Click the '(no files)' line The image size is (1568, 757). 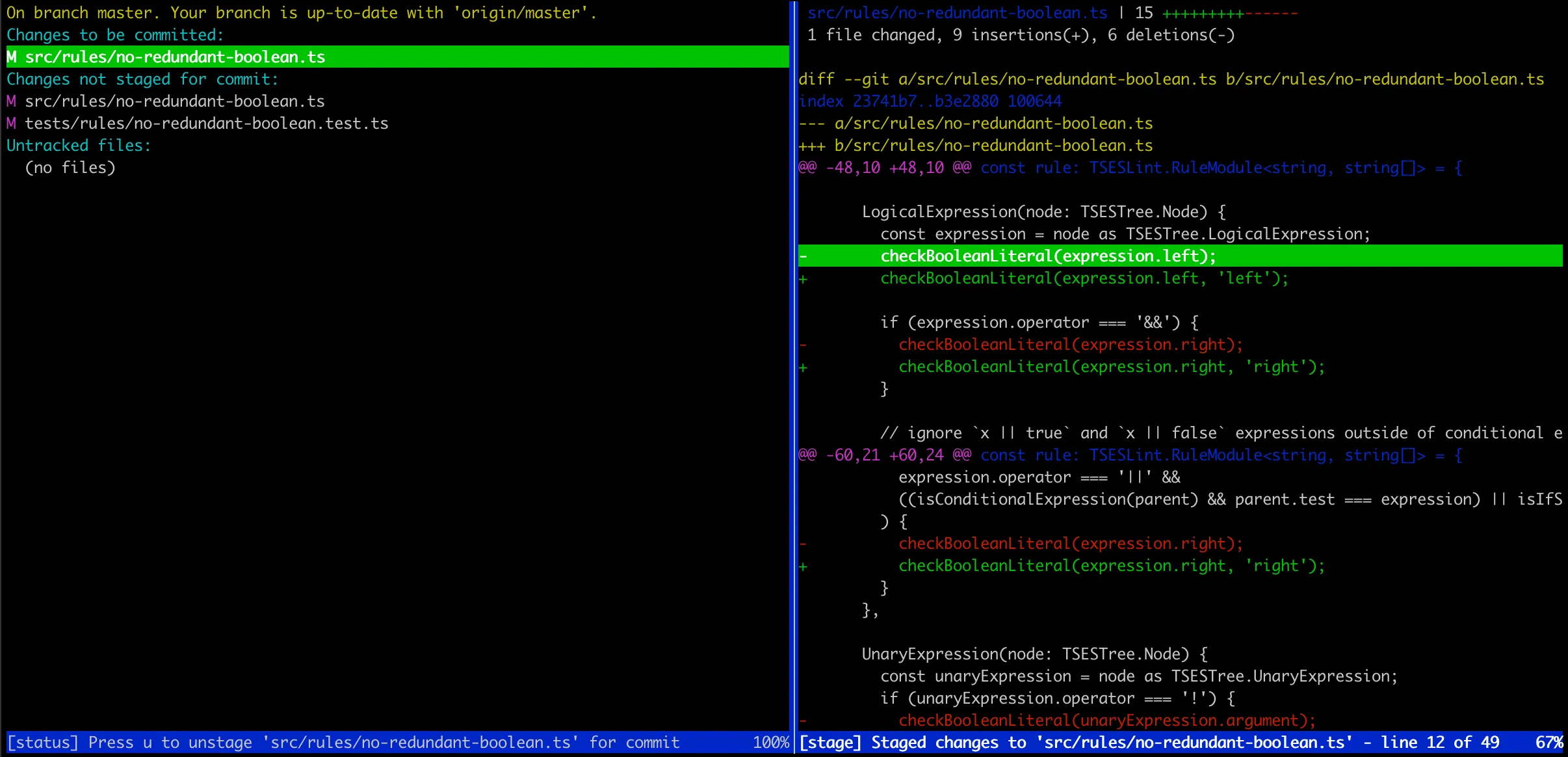(70, 167)
